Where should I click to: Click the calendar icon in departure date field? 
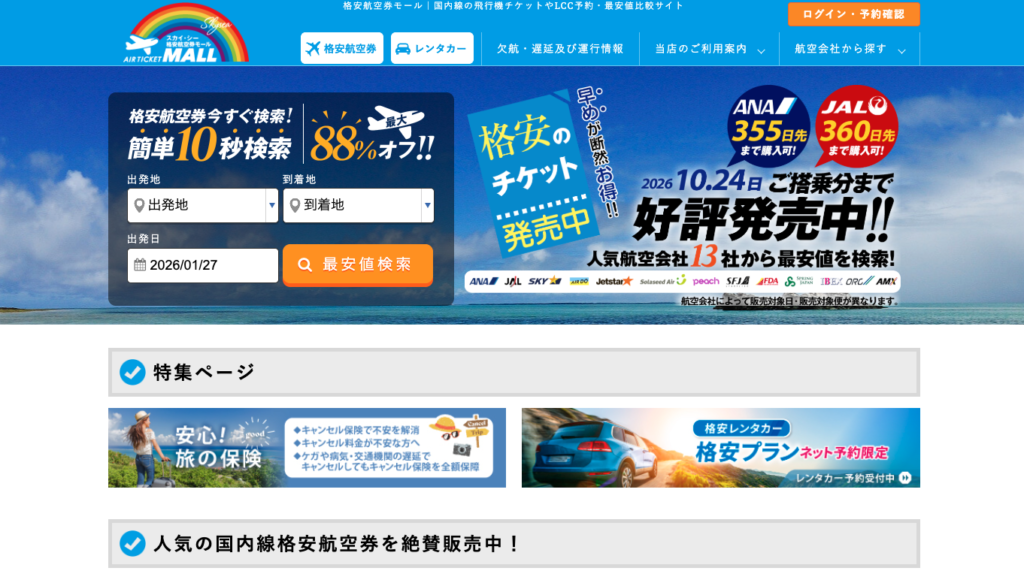[x=138, y=265]
